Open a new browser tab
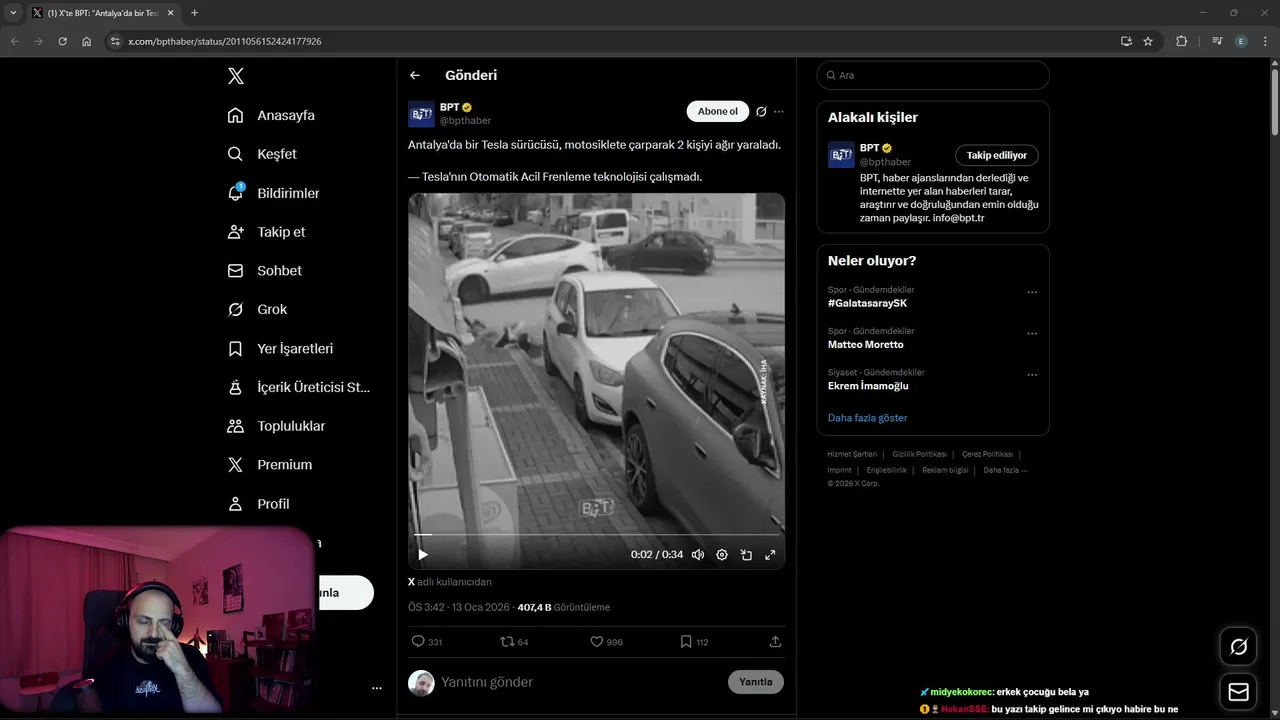1280x720 pixels. click(x=194, y=13)
